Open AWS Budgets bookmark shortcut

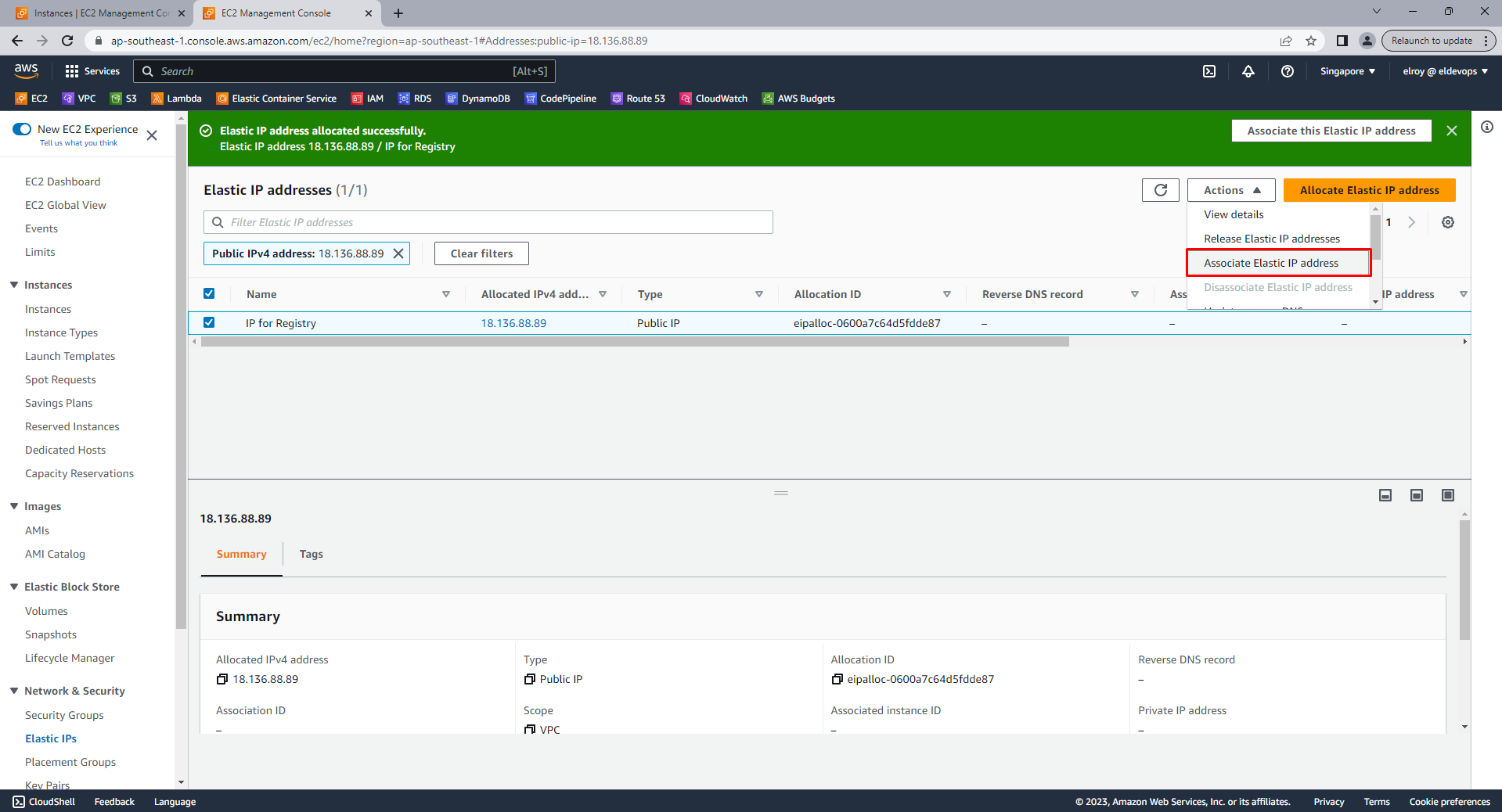pyautogui.click(x=798, y=99)
